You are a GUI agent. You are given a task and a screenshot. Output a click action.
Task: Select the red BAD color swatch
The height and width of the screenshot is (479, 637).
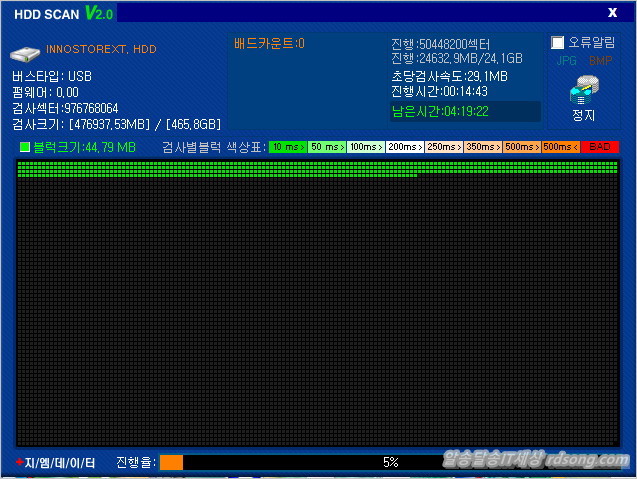coord(600,147)
